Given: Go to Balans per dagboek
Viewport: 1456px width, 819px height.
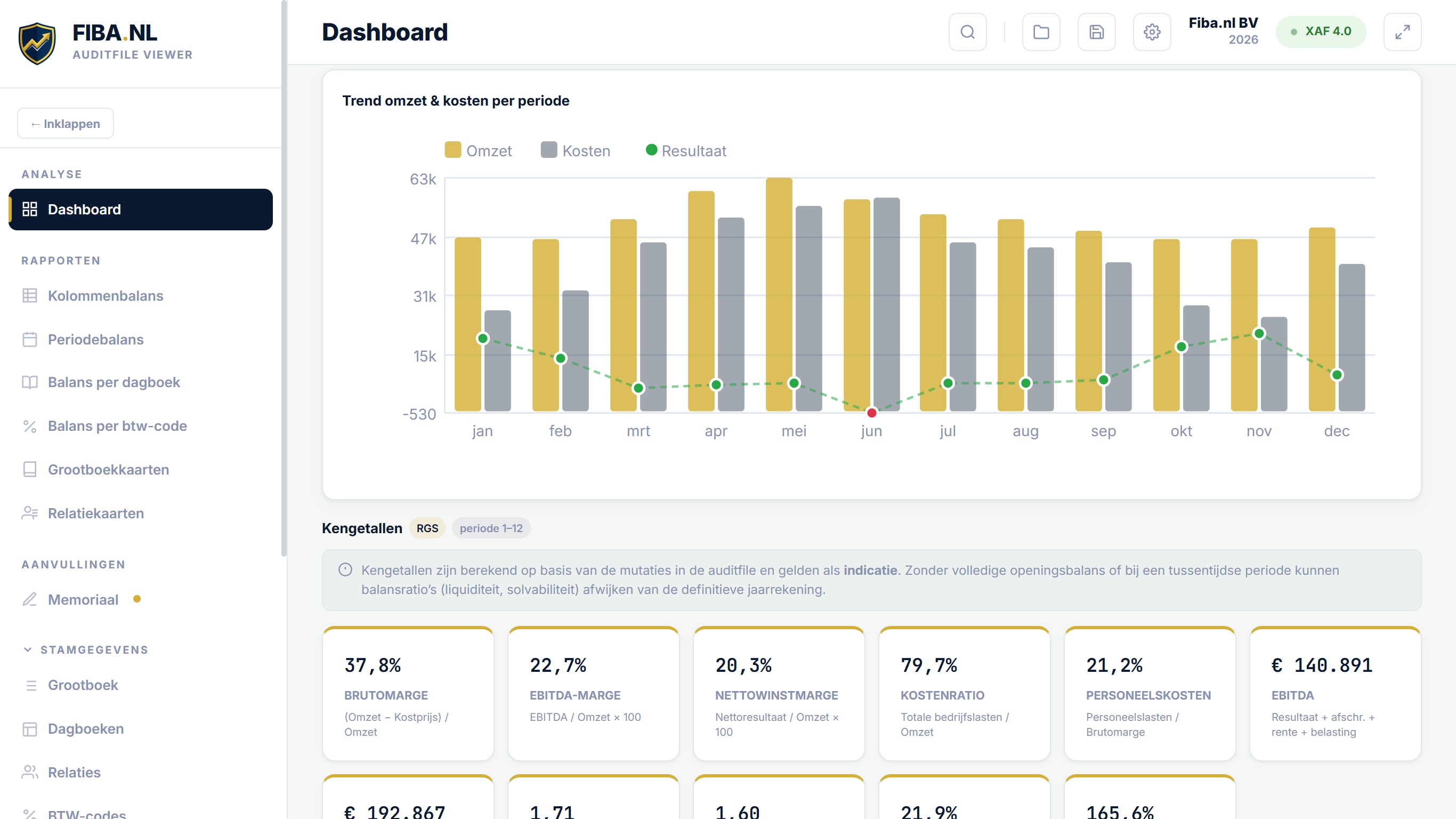Looking at the screenshot, I should (141, 382).
